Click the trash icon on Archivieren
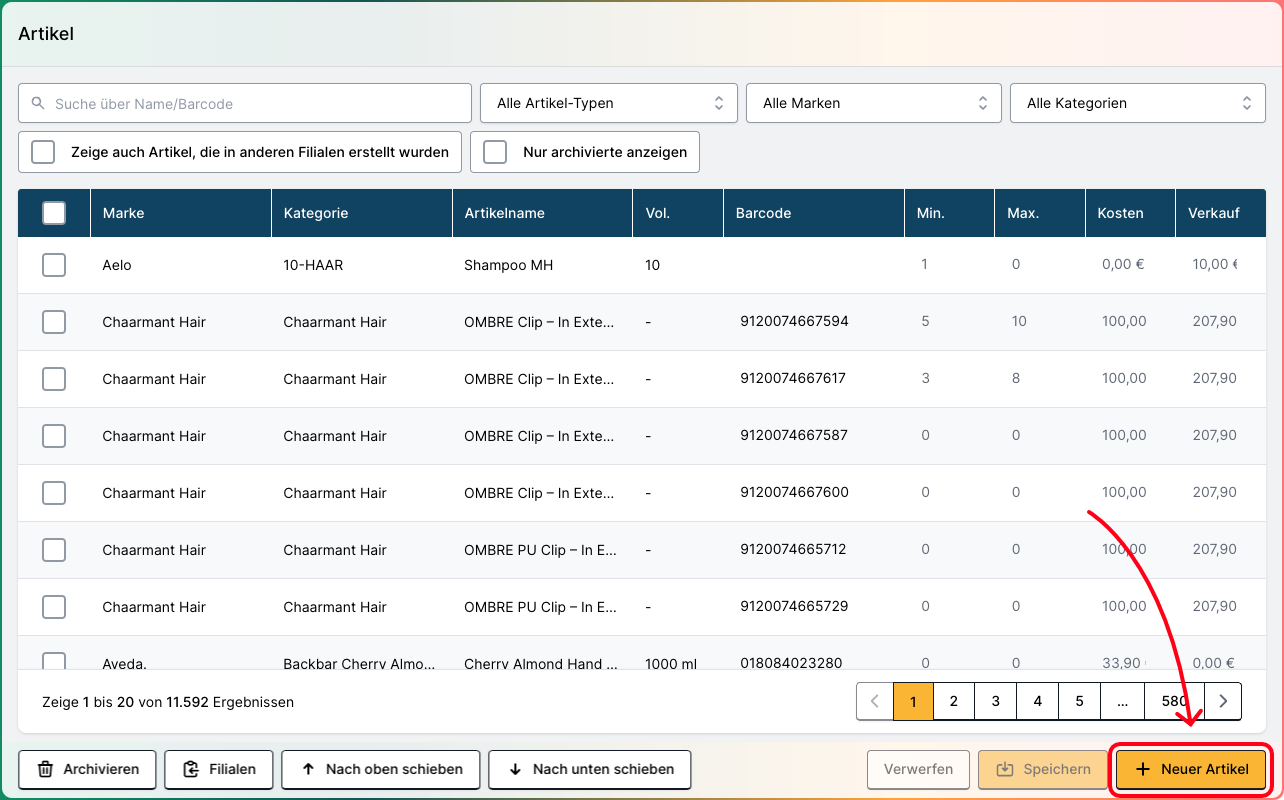This screenshot has height=800, width=1284. [45, 769]
